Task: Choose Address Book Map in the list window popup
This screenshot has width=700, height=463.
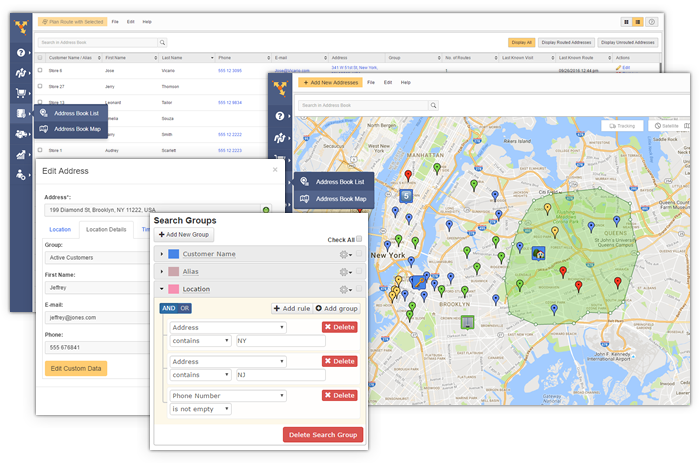Action: 71,129
